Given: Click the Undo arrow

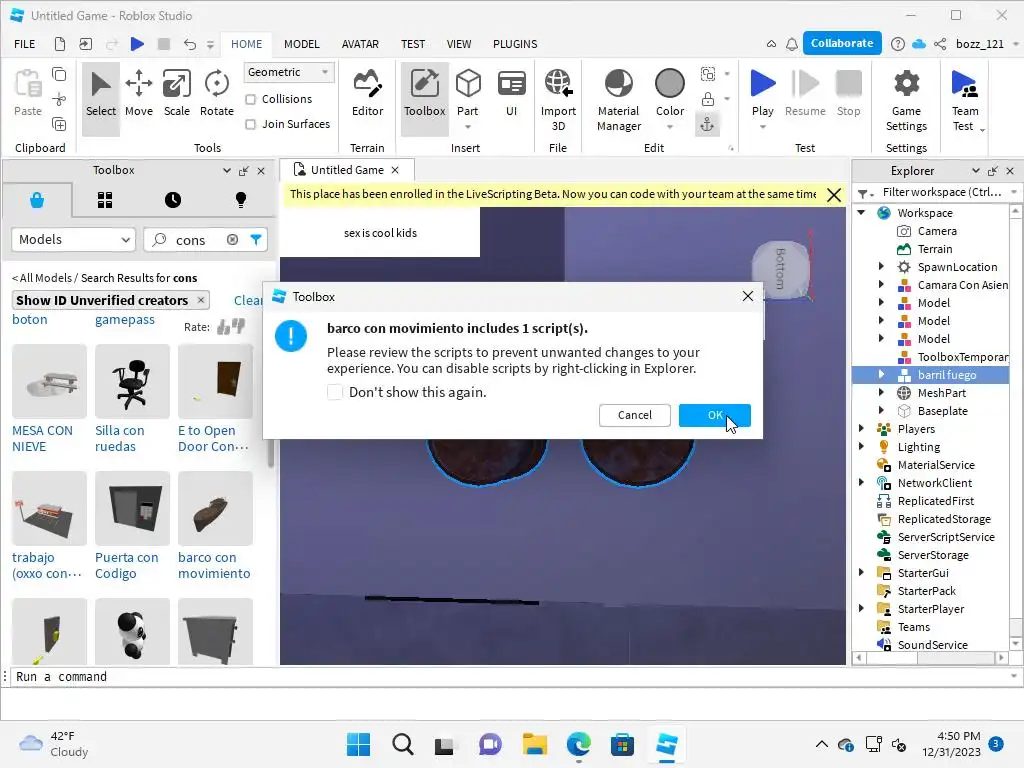Looking at the screenshot, I should 189,44.
